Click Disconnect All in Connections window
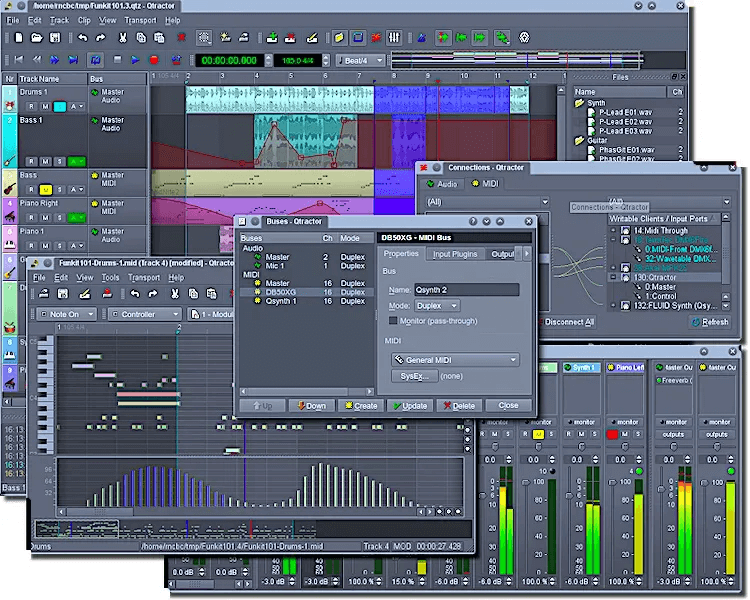The image size is (750, 600). (568, 322)
